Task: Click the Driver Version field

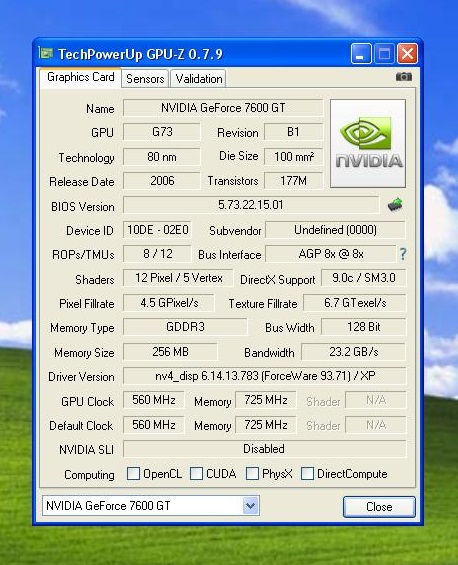Action: tap(265, 376)
